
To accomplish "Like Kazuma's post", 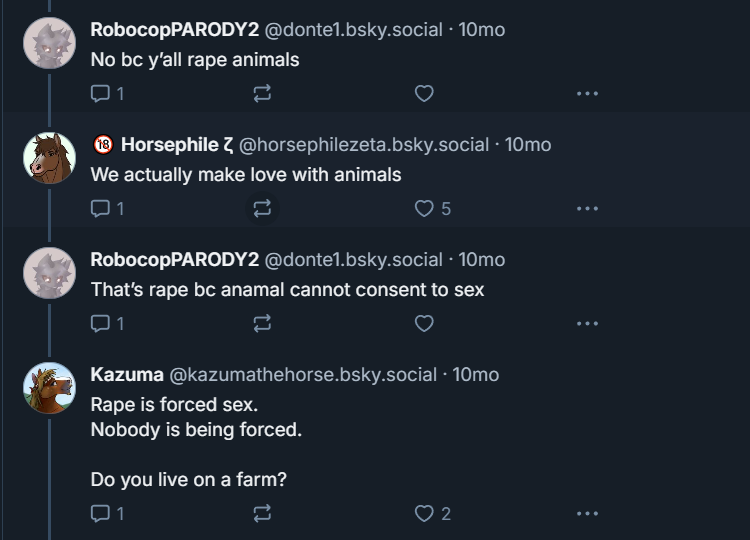I will [x=424, y=513].
